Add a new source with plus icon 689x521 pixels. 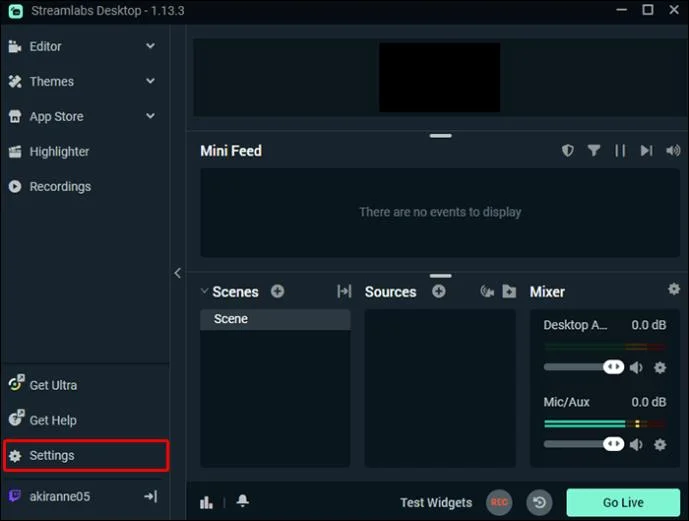click(x=439, y=291)
